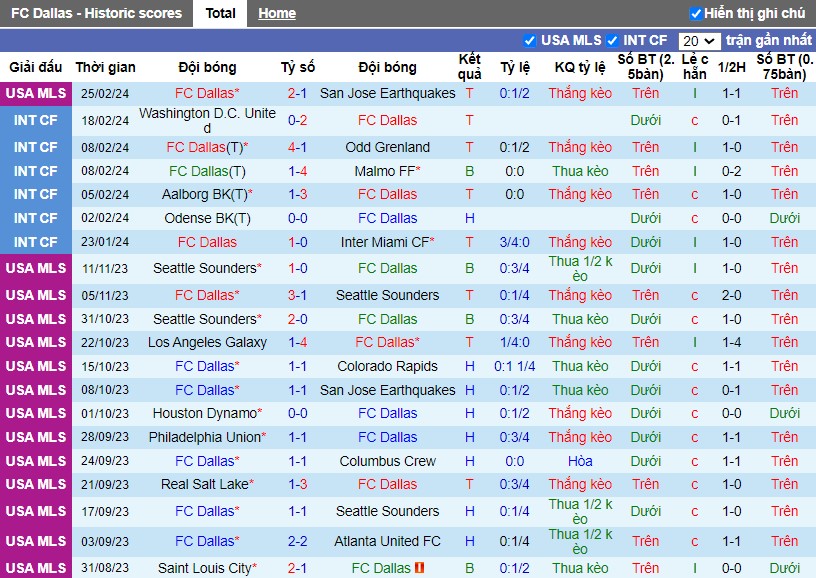Screen dimensions: 816x578
Task: Click the 3-1 score on 05/11/23
Action: point(298,296)
